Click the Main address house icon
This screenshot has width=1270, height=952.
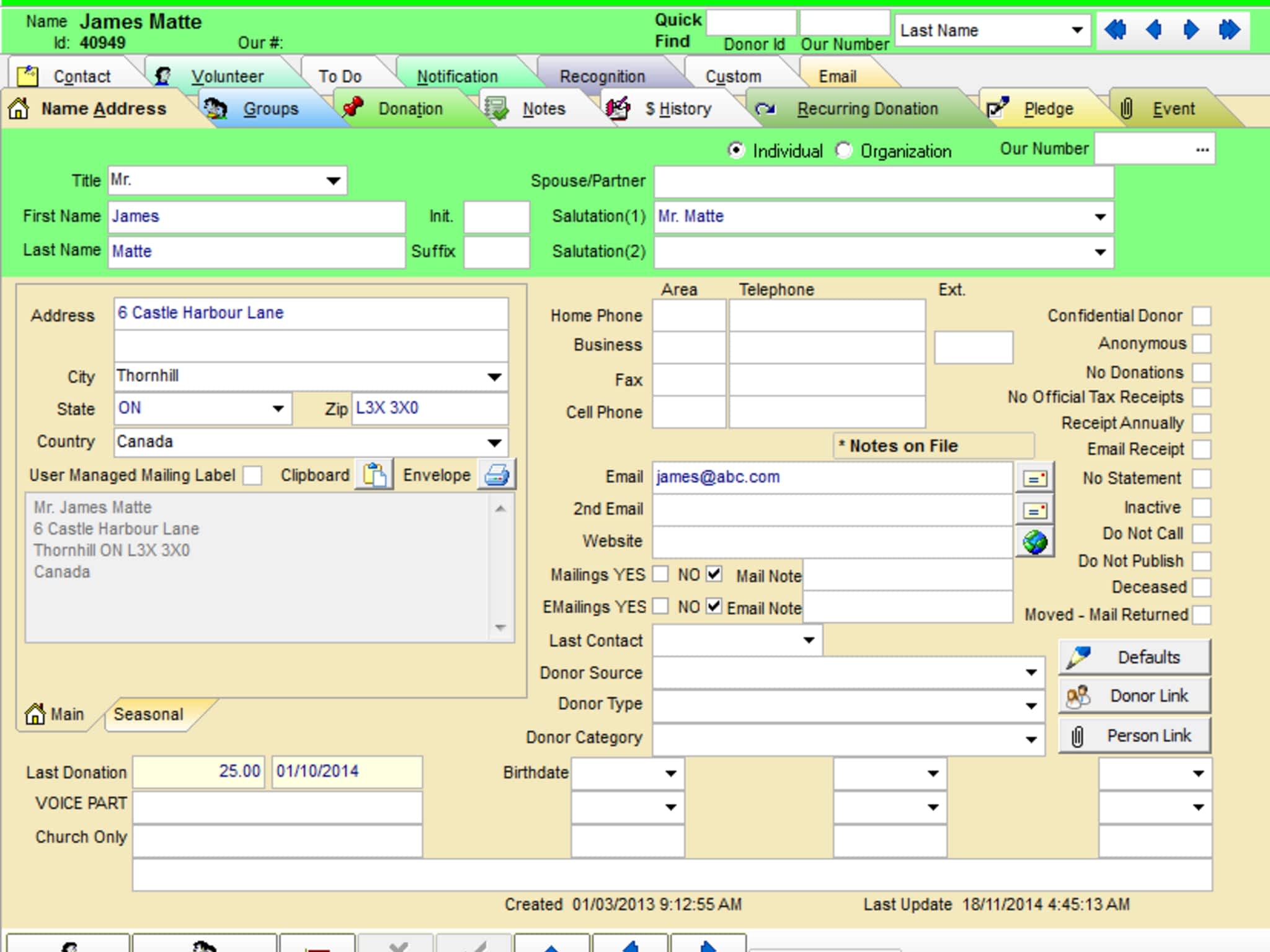pyautogui.click(x=35, y=714)
